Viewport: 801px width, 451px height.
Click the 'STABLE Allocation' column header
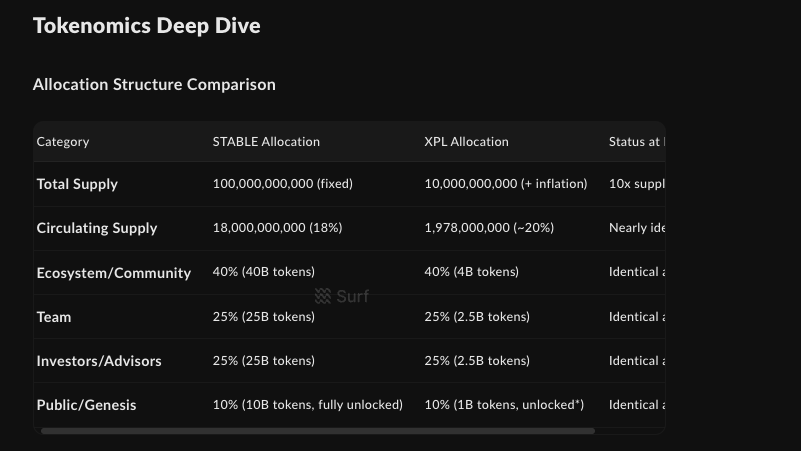(266, 141)
